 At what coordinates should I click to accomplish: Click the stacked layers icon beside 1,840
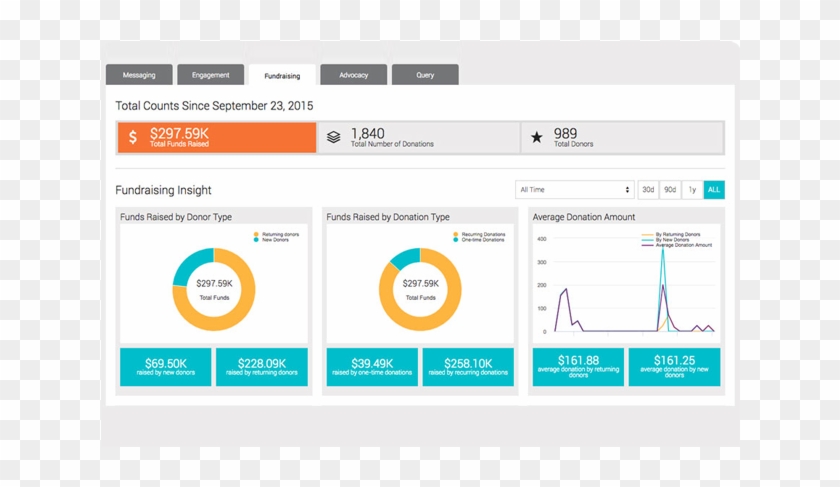point(334,137)
